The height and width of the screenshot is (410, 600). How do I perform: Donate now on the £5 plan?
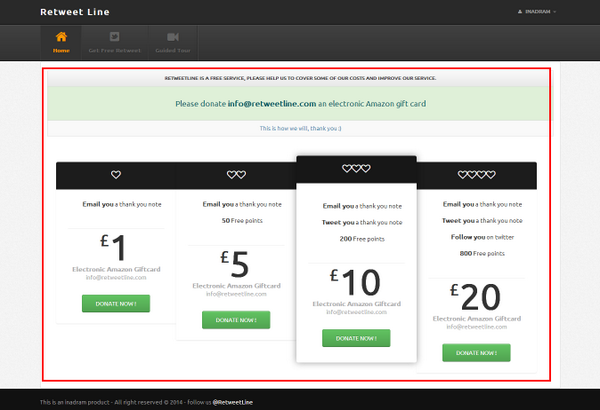(236, 320)
